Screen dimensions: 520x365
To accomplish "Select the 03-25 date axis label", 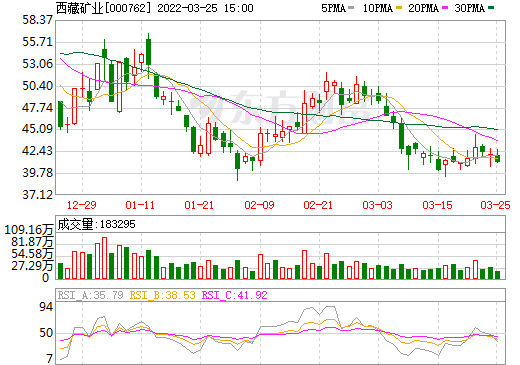I will pos(495,205).
